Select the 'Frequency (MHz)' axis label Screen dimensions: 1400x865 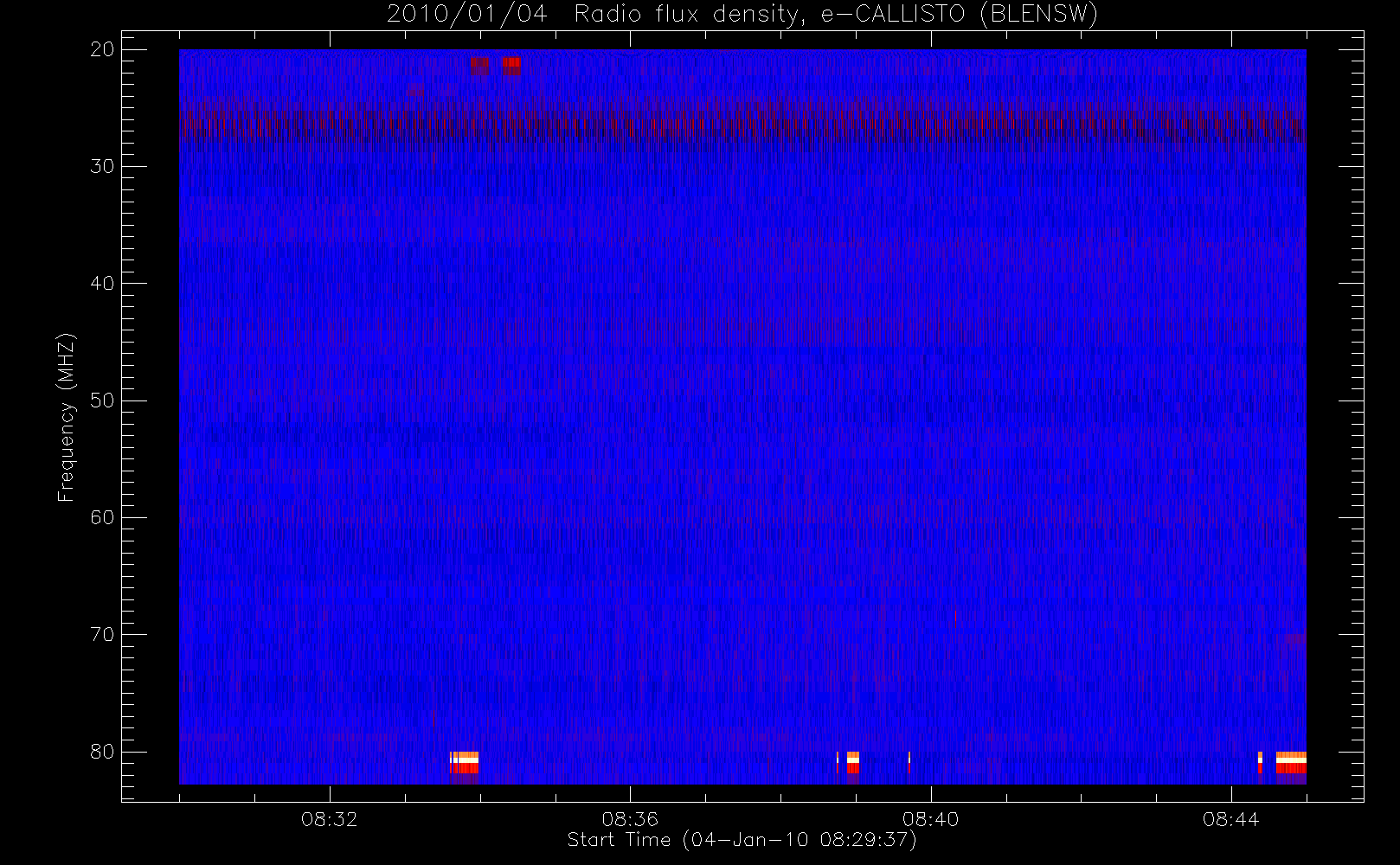point(67,417)
